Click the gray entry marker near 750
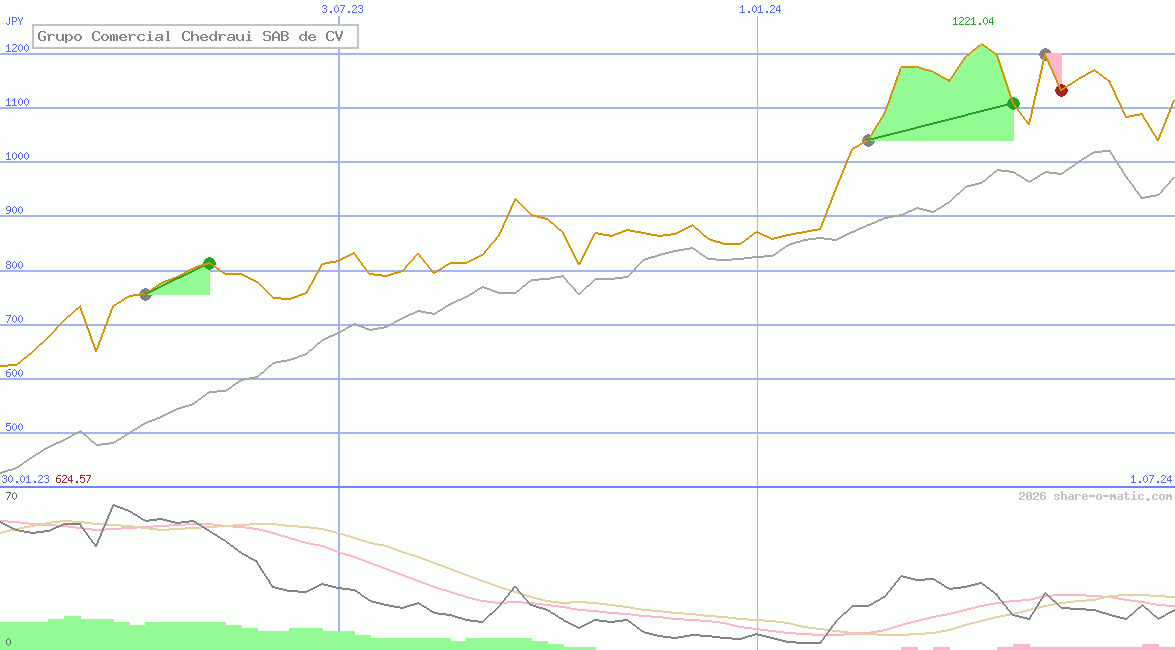This screenshot has height=650, width=1175. [x=145, y=294]
